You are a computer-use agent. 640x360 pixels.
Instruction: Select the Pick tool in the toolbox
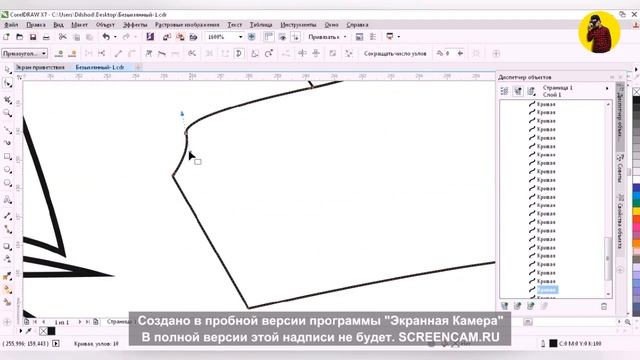(x=7, y=70)
